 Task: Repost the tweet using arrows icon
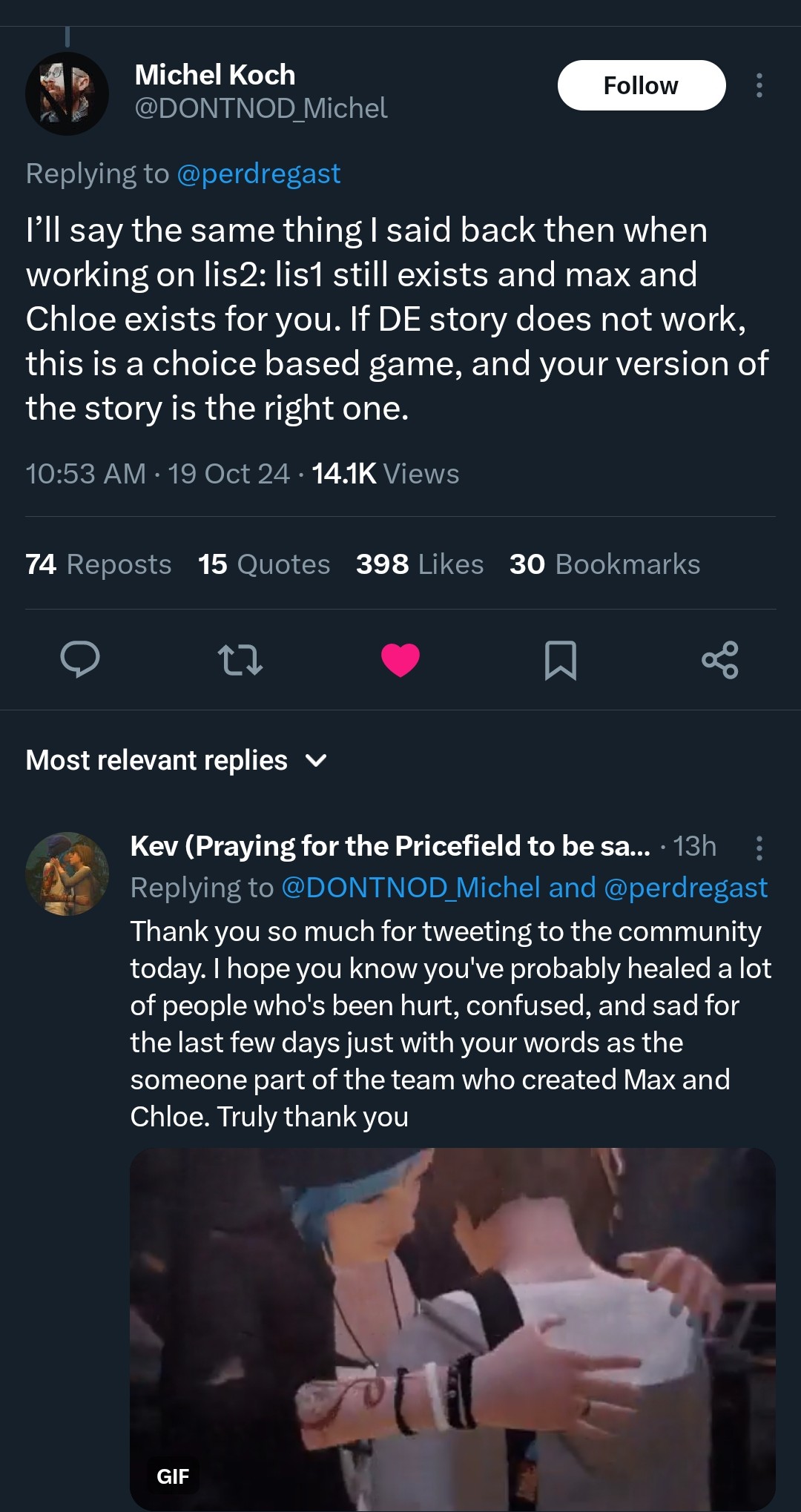pyautogui.click(x=240, y=659)
